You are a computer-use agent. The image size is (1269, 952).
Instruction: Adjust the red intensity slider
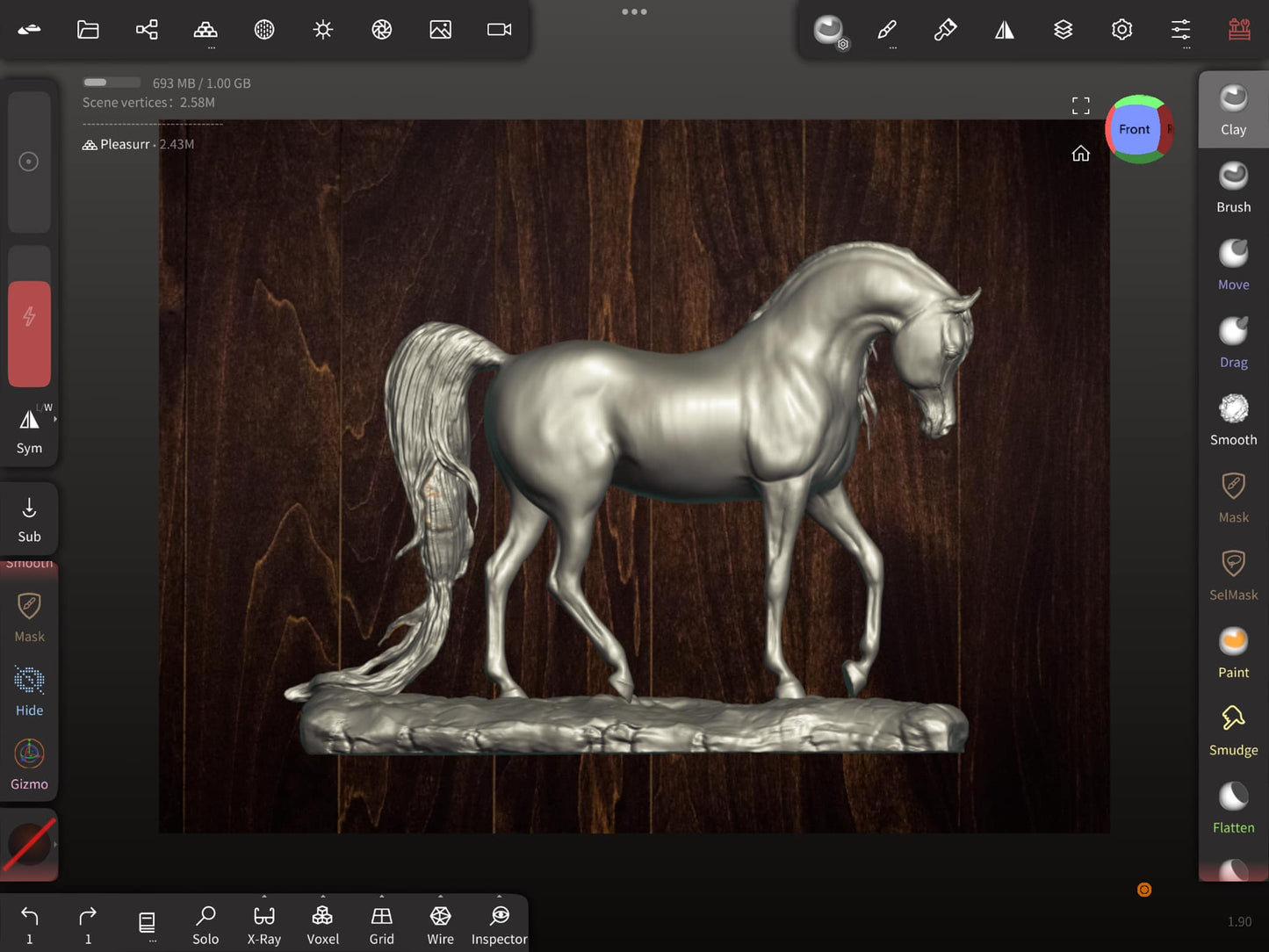[x=29, y=317]
